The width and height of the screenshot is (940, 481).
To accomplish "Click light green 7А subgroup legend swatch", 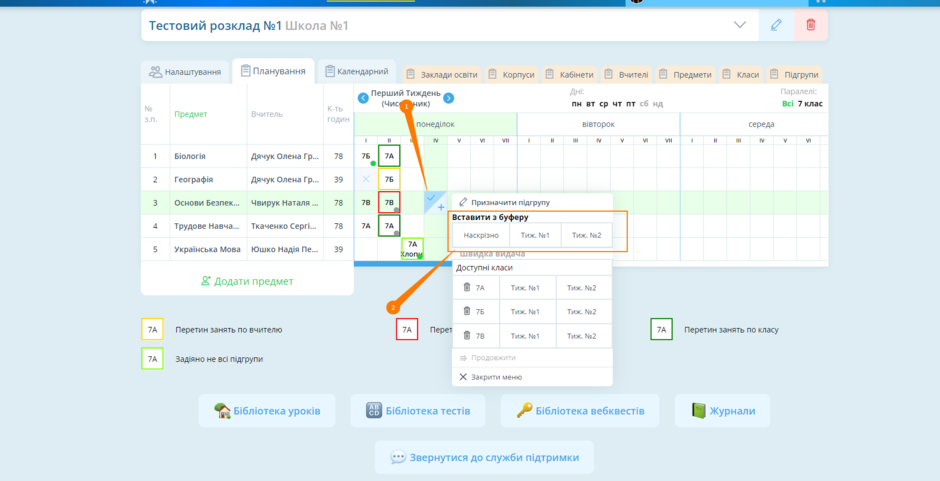I will coord(152,359).
